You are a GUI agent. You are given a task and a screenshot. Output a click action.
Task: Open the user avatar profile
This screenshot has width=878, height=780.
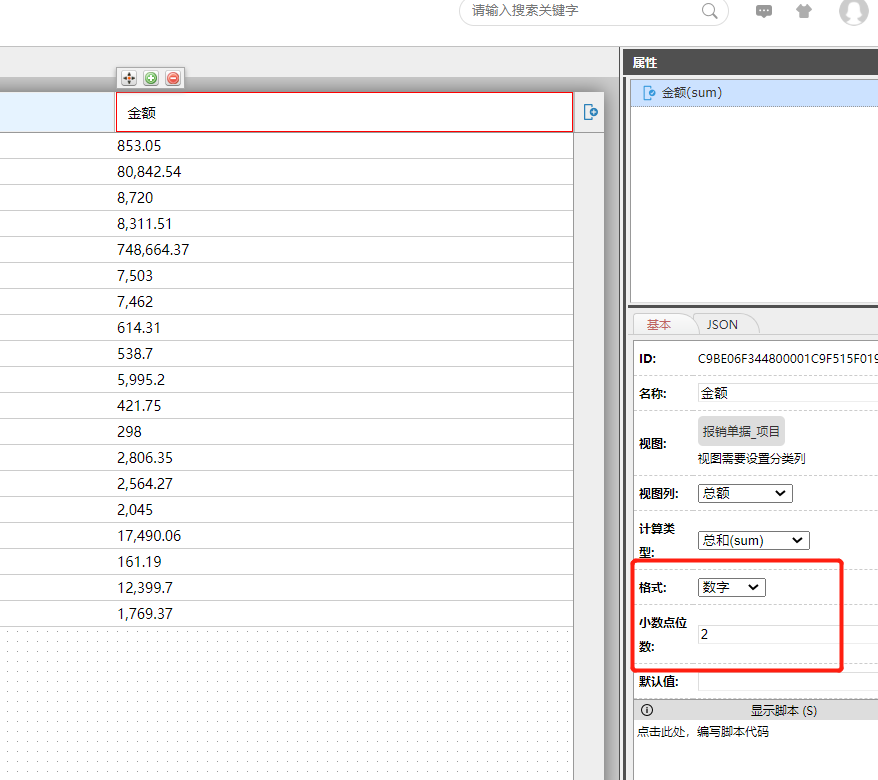pyautogui.click(x=853, y=11)
